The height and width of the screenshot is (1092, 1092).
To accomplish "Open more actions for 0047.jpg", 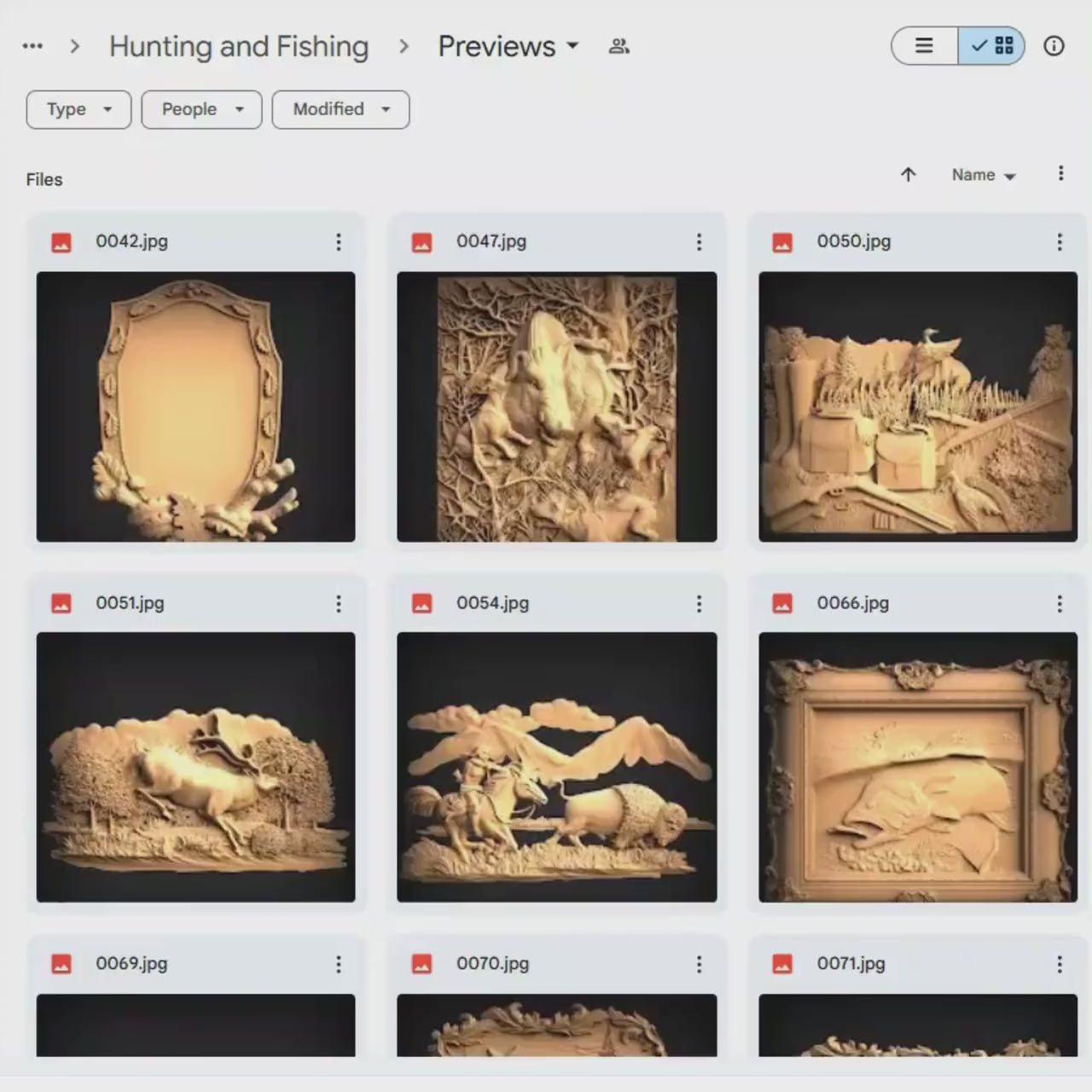I will click(x=699, y=242).
